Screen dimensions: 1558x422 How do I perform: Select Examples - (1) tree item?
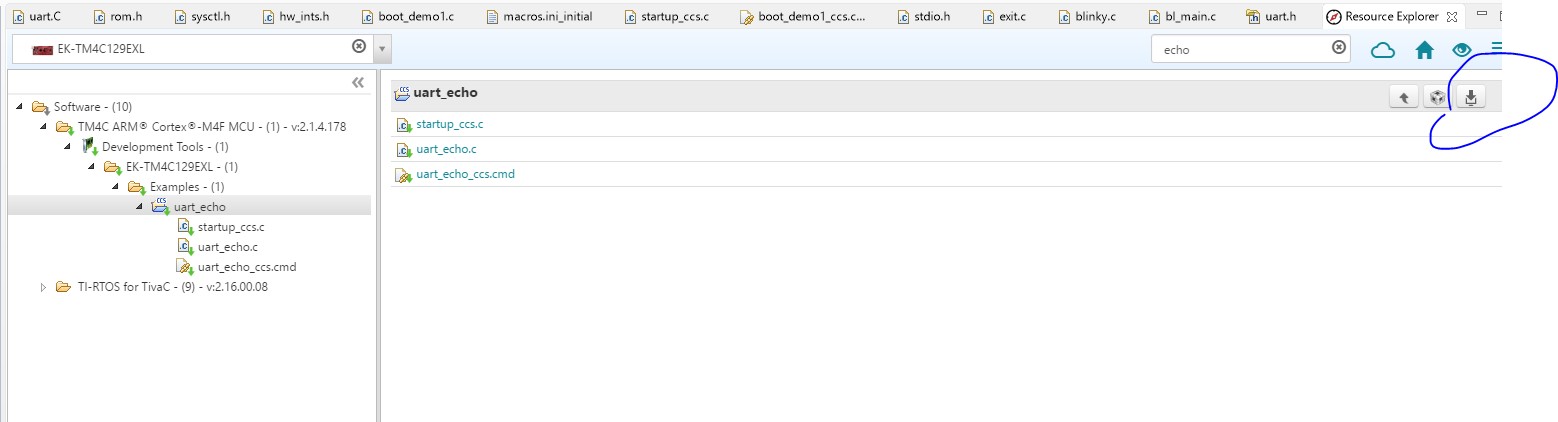(187, 187)
